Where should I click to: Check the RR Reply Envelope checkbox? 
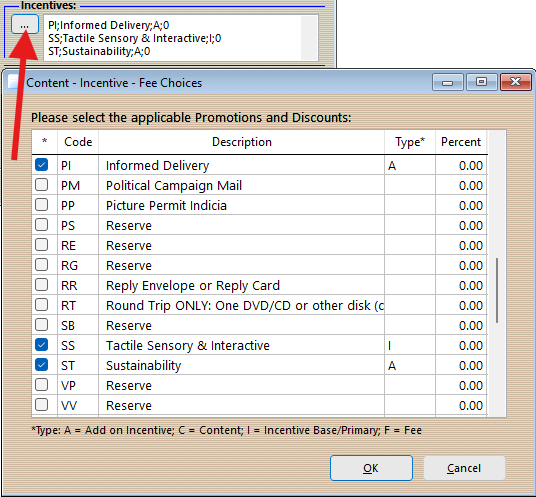pyautogui.click(x=41, y=285)
